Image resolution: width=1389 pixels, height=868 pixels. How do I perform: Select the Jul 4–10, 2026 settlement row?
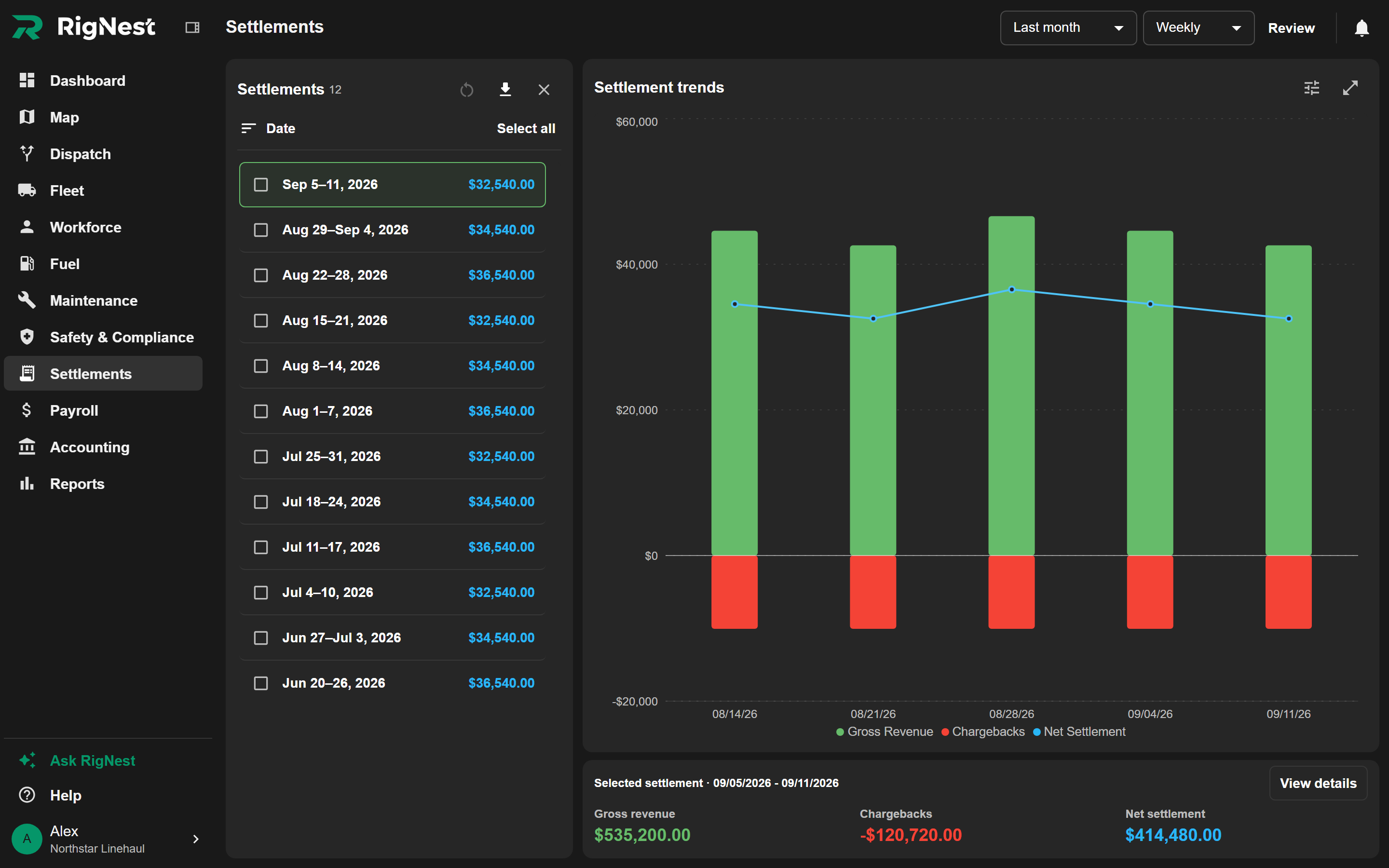click(x=393, y=593)
